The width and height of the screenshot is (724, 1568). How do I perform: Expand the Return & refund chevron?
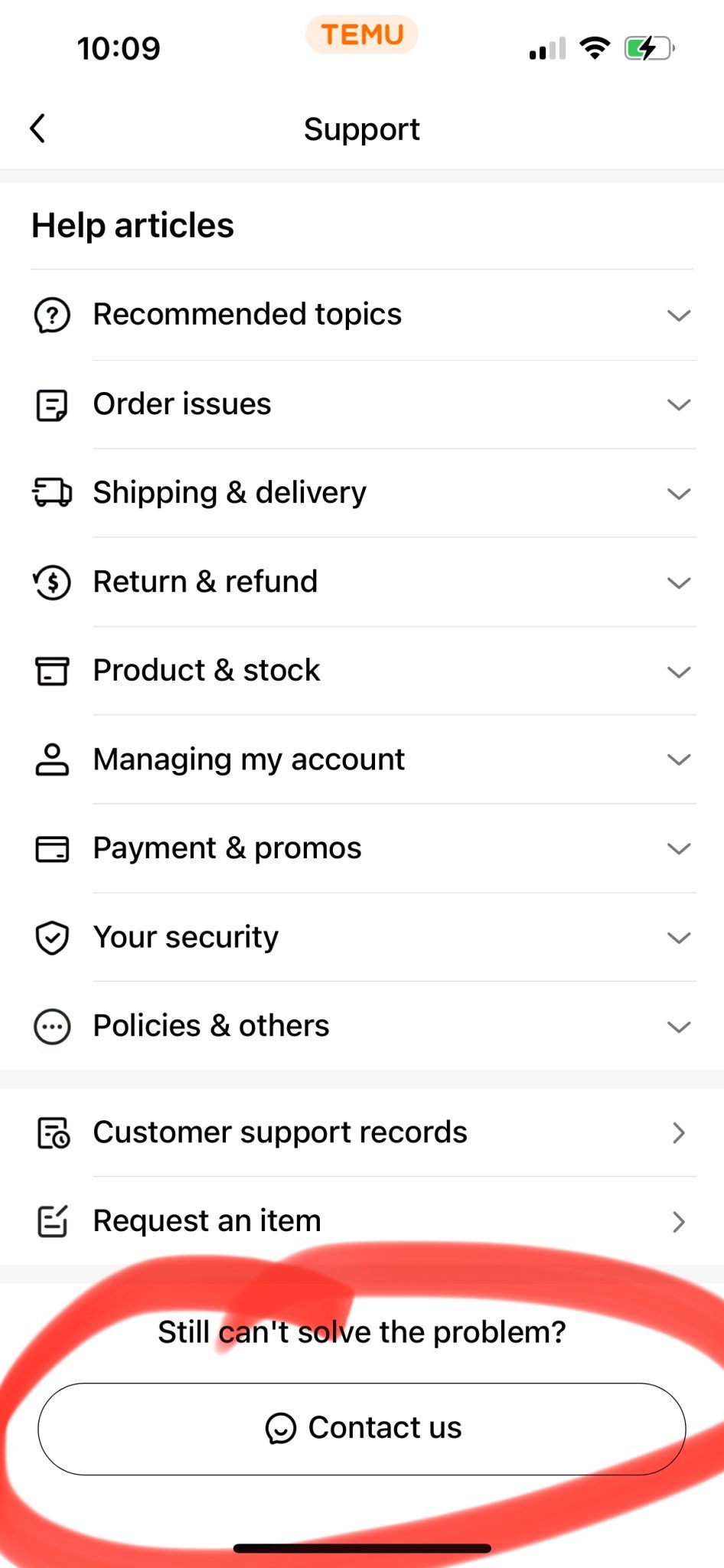click(x=679, y=583)
